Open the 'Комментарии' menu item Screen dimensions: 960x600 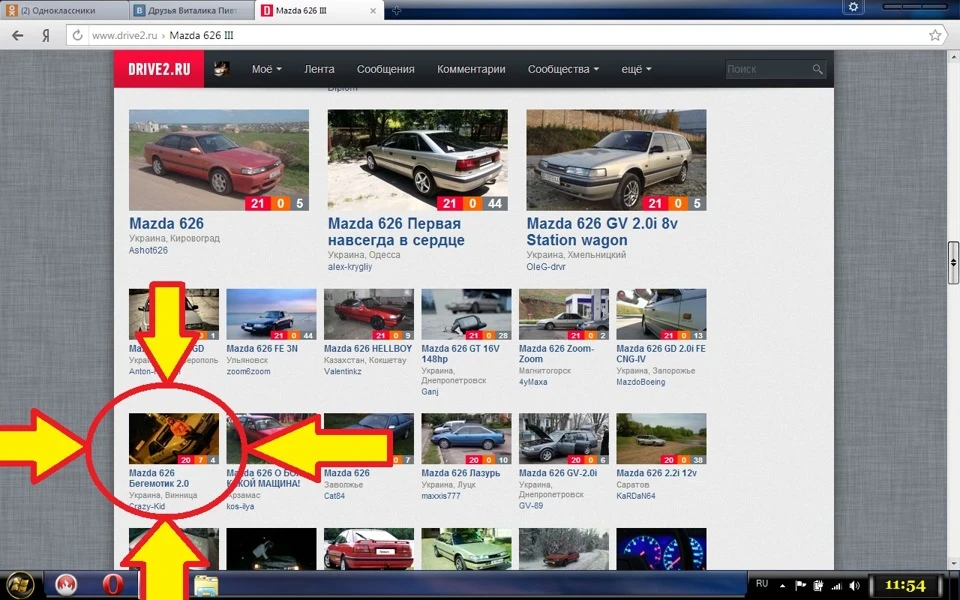[471, 69]
